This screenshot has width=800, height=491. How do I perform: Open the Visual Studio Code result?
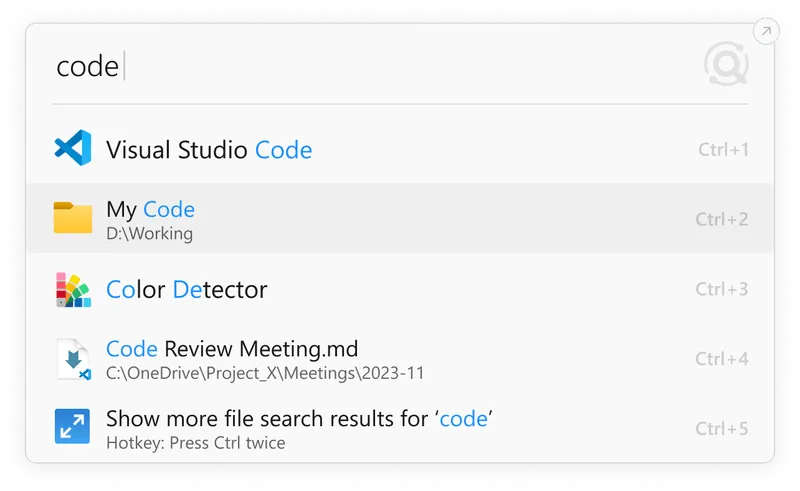tap(400, 149)
